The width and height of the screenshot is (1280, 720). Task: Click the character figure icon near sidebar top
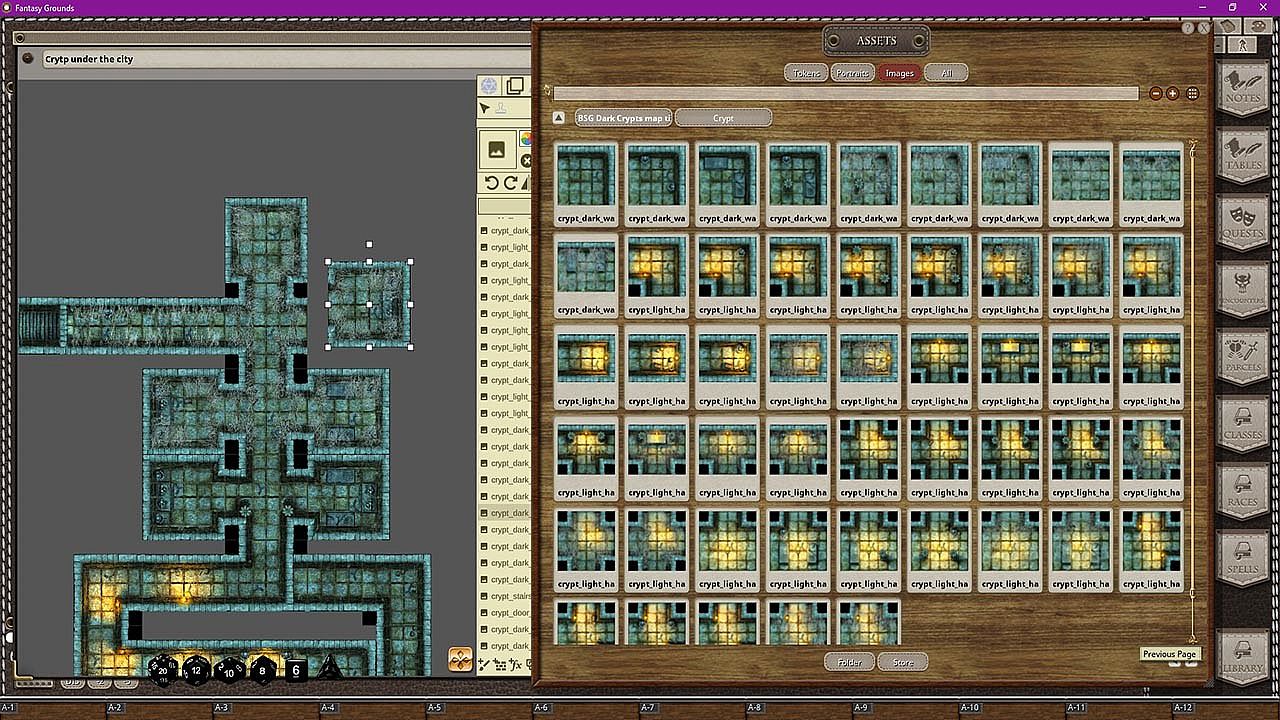point(1243,45)
